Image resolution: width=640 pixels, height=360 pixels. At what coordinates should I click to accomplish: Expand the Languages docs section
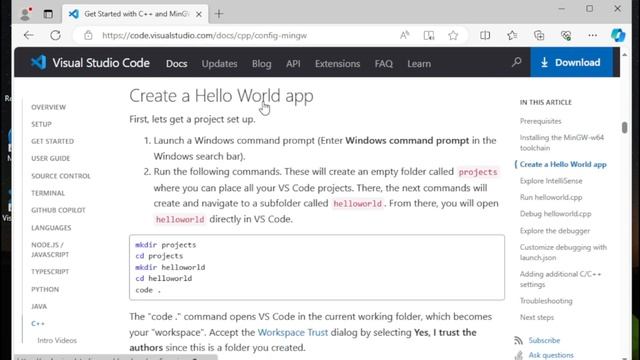(51, 228)
